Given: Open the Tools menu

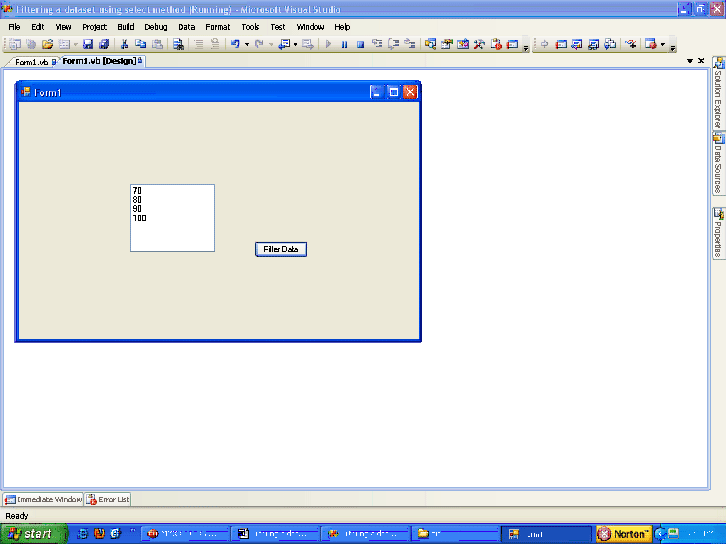Looking at the screenshot, I should pyautogui.click(x=250, y=27).
